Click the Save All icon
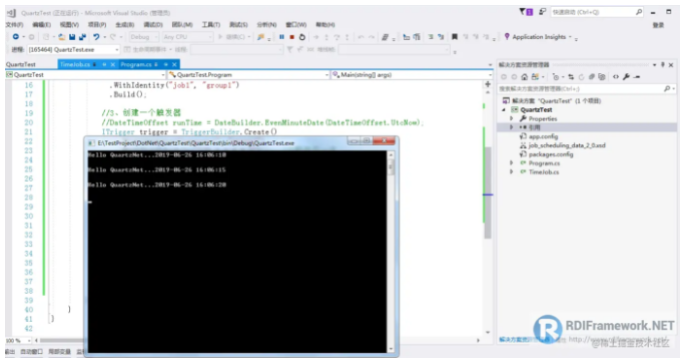 [x=82, y=37]
